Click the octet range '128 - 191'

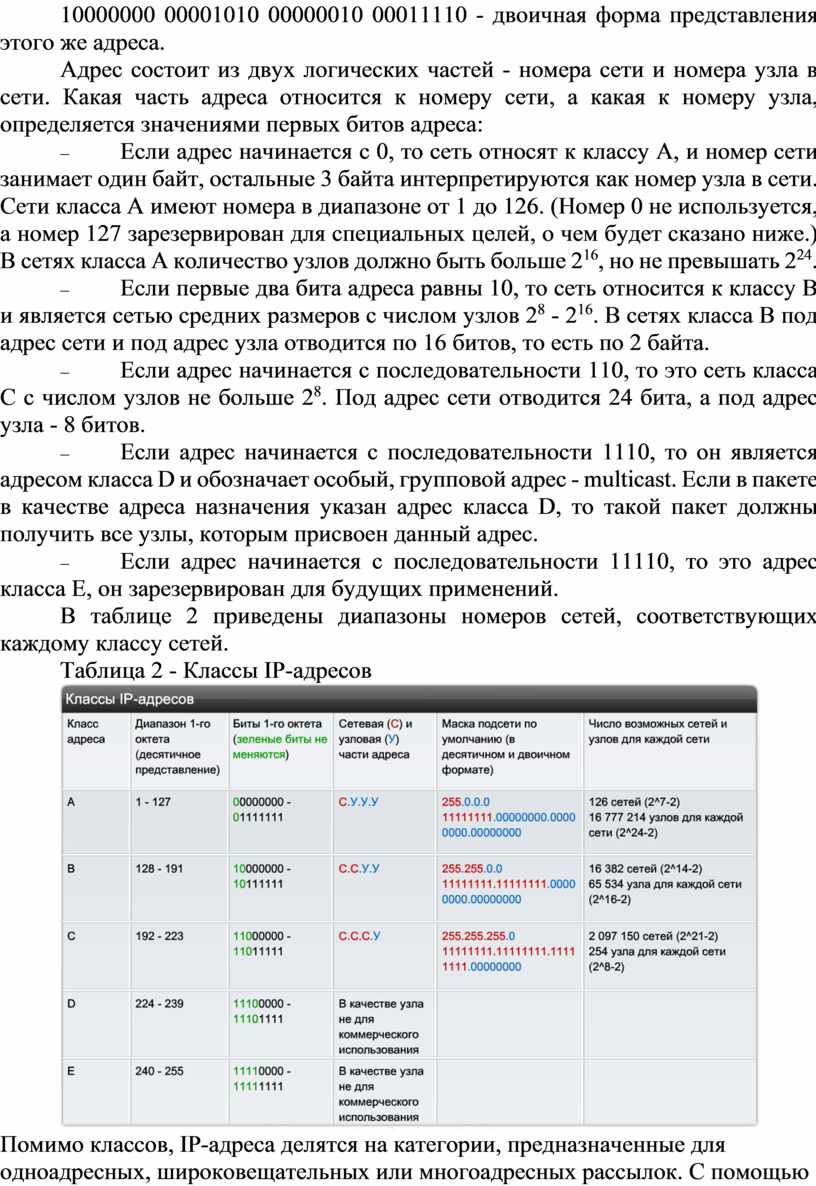click(159, 869)
